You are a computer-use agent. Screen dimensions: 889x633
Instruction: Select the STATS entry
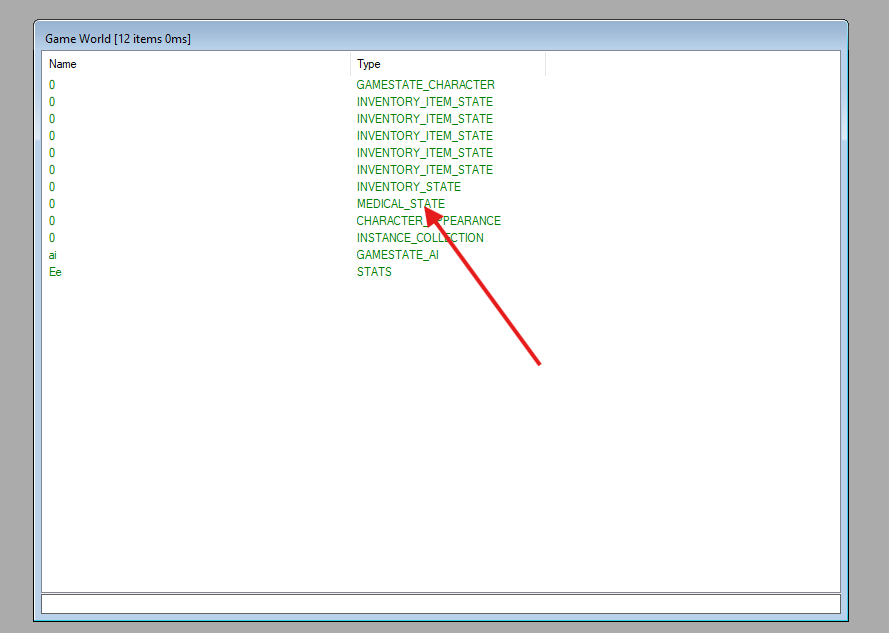374,272
